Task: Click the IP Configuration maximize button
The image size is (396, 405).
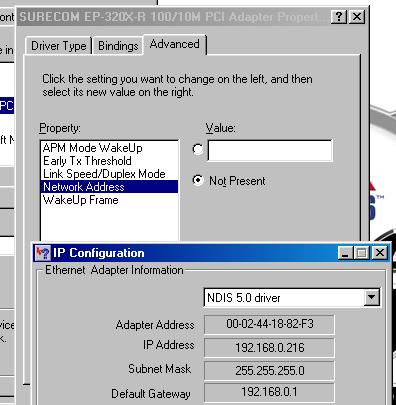Action: [x=361, y=253]
